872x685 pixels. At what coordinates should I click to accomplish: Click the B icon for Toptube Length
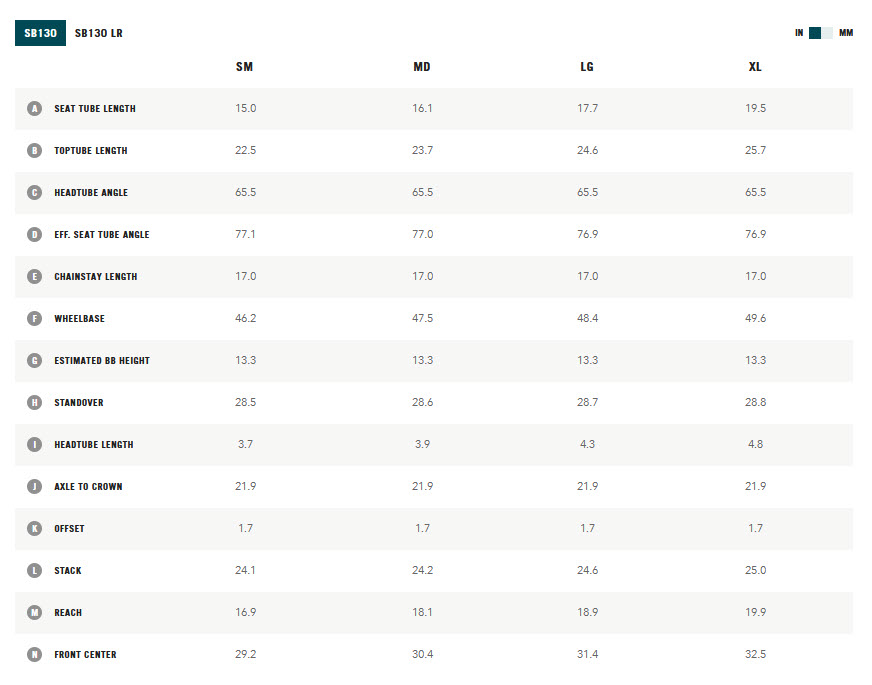coord(34,150)
